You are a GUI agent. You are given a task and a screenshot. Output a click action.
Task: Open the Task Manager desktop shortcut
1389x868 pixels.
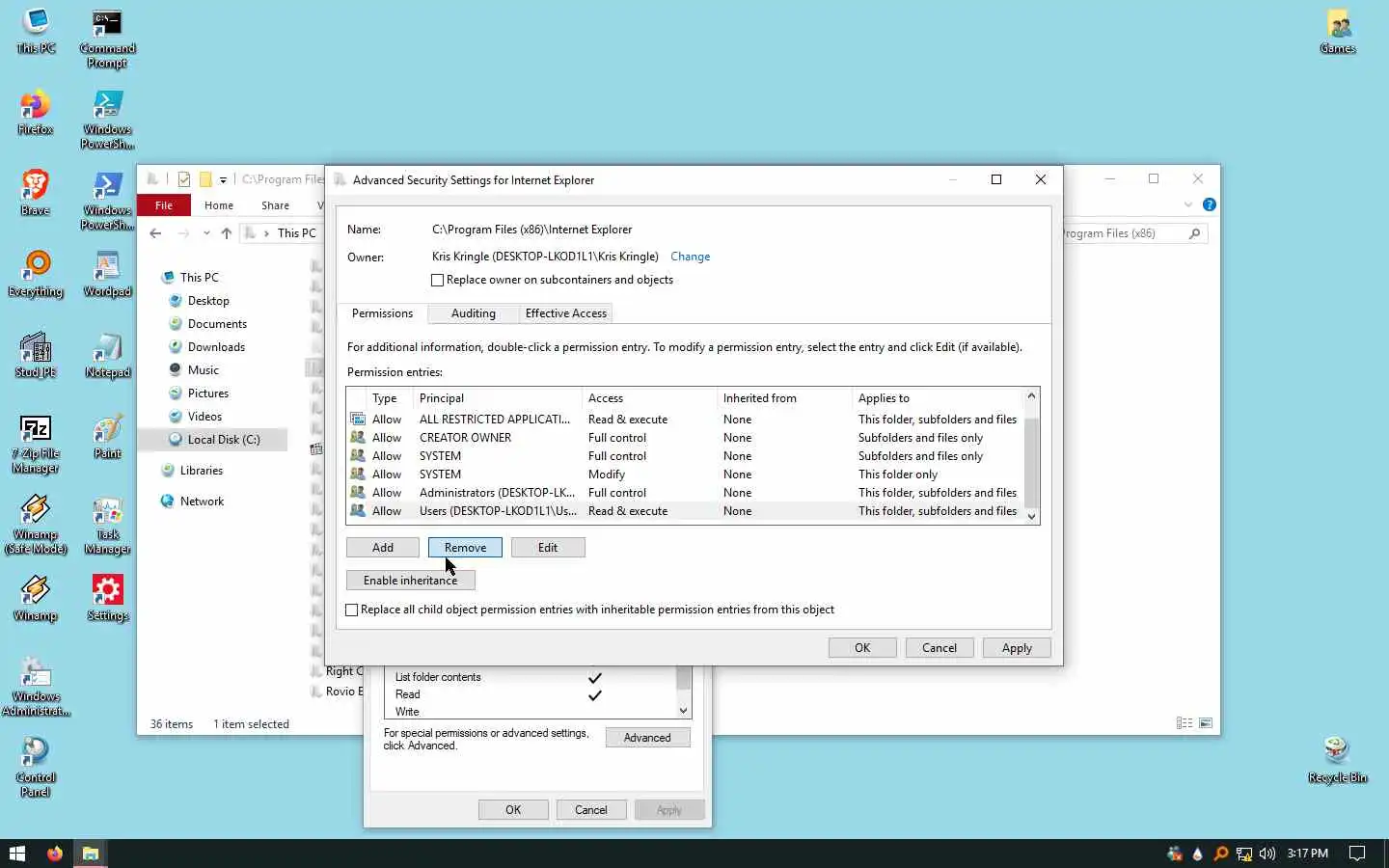point(107,526)
